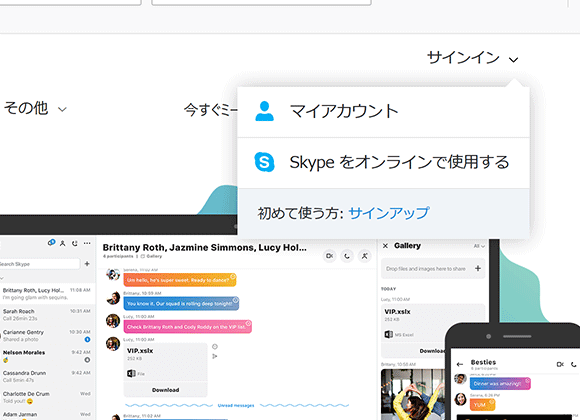Screen dimensions: 580x420
Task: Click the pink "Check Brittany Roth and Cody" message
Action: [188, 327]
